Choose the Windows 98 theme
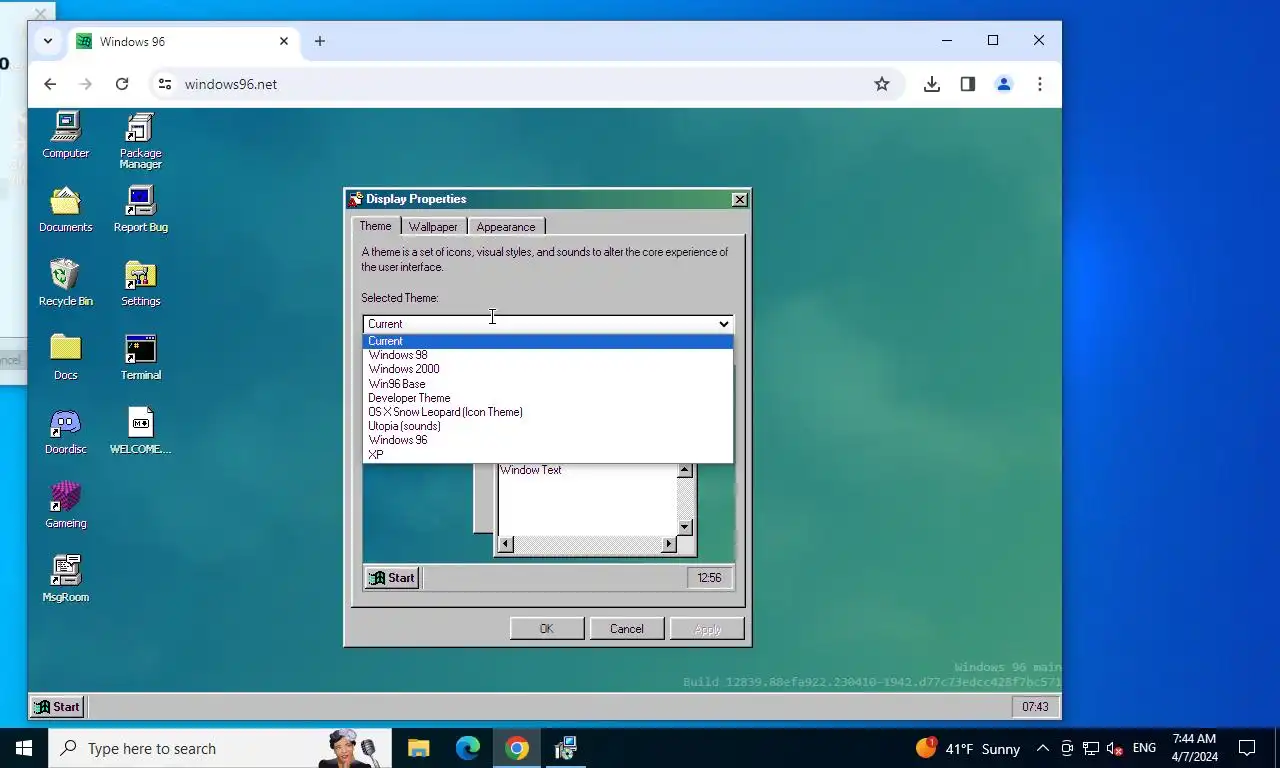Image resolution: width=1280 pixels, height=768 pixels. click(x=548, y=355)
